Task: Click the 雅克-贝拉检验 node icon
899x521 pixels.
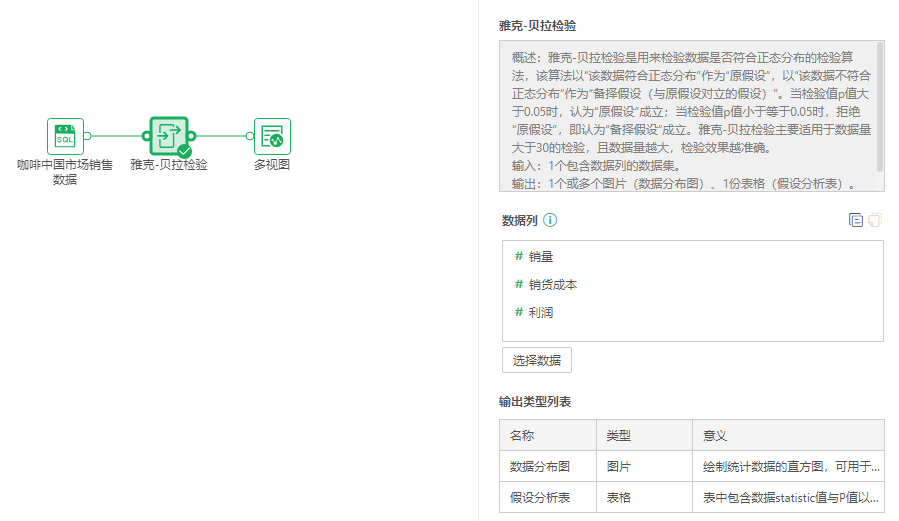Action: (x=168, y=136)
